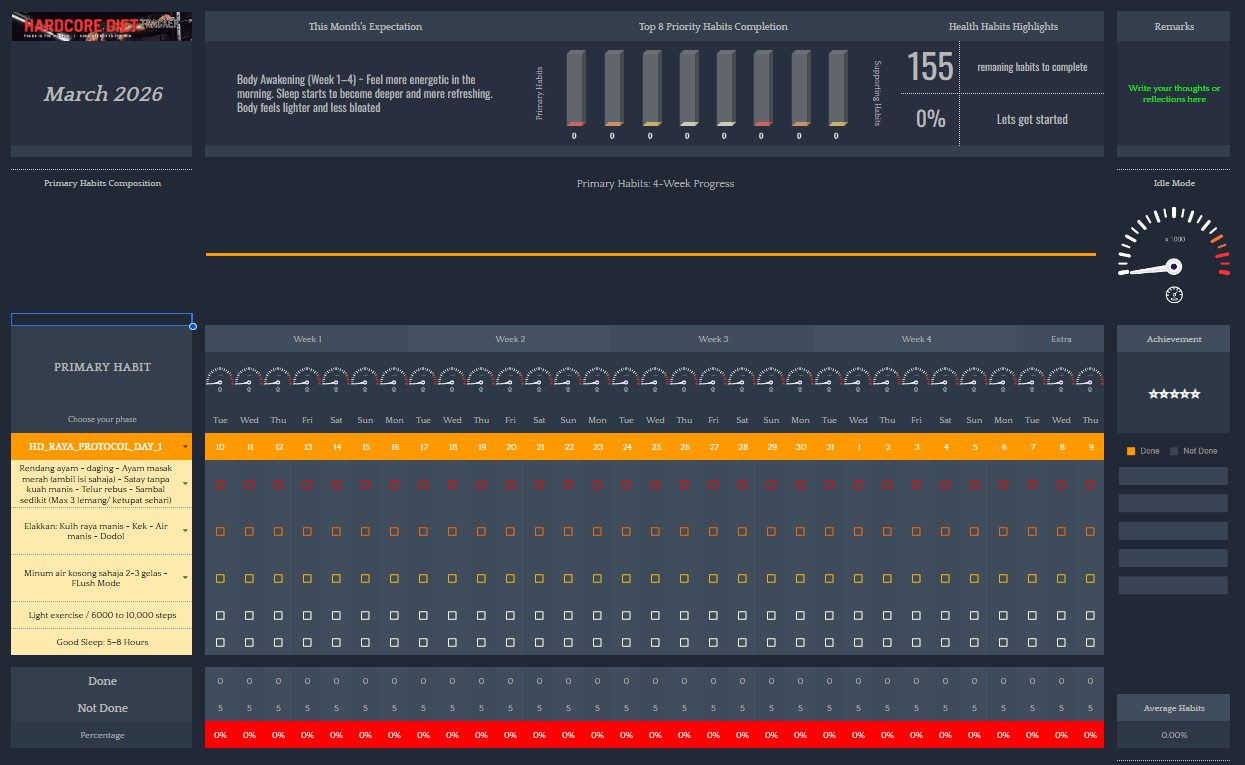Screen dimensions: 1245x765
Task: Click the small speedometer icon under Idle Mode gauge
Action: [x=1174, y=295]
